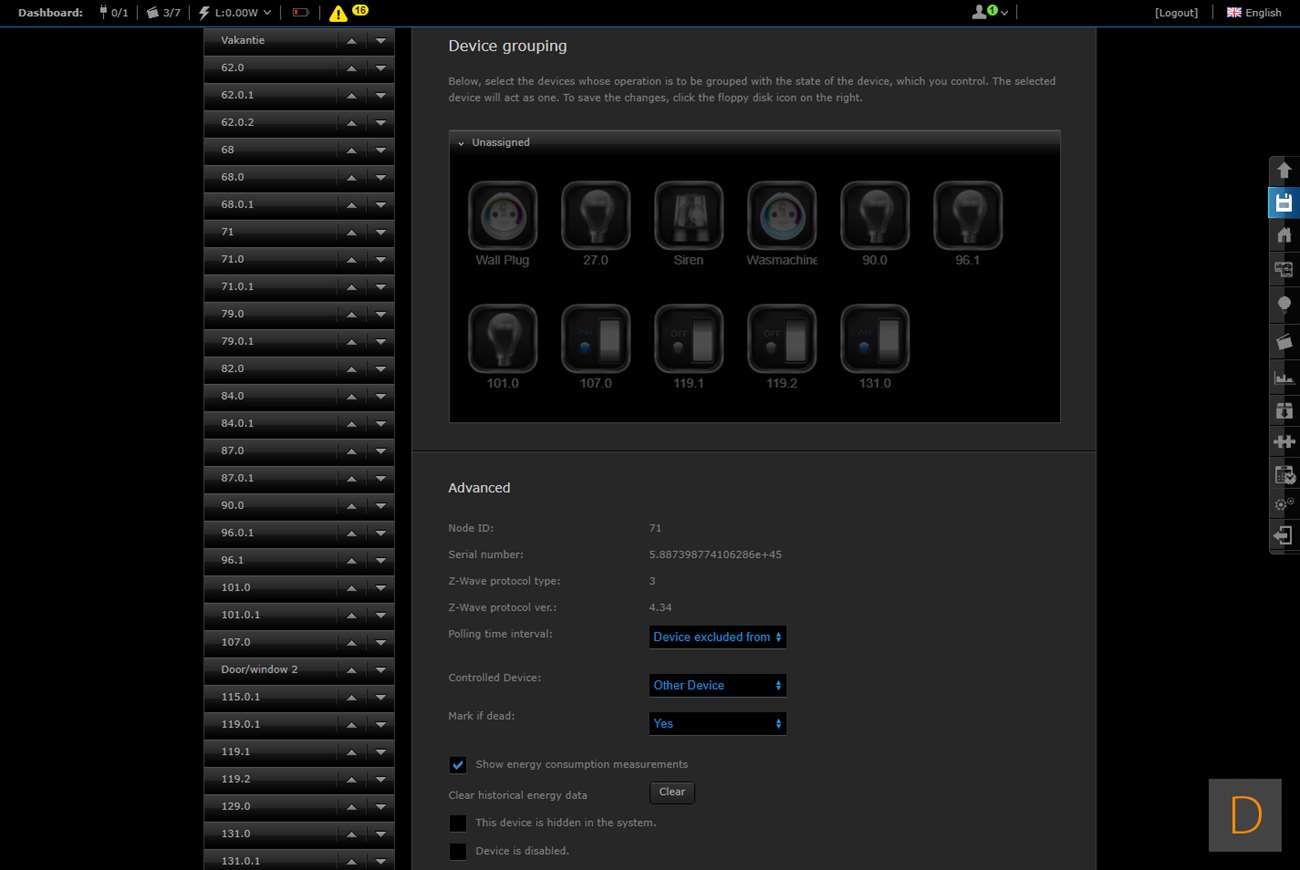Click the floppy disk save icon

click(1284, 203)
